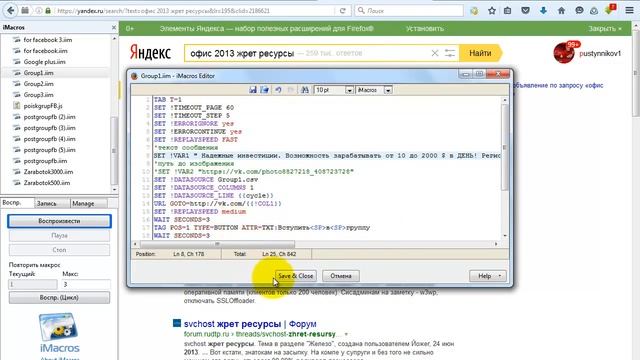Open the Help dropdown button
Viewport: 640px width, 360px height.
point(488,276)
